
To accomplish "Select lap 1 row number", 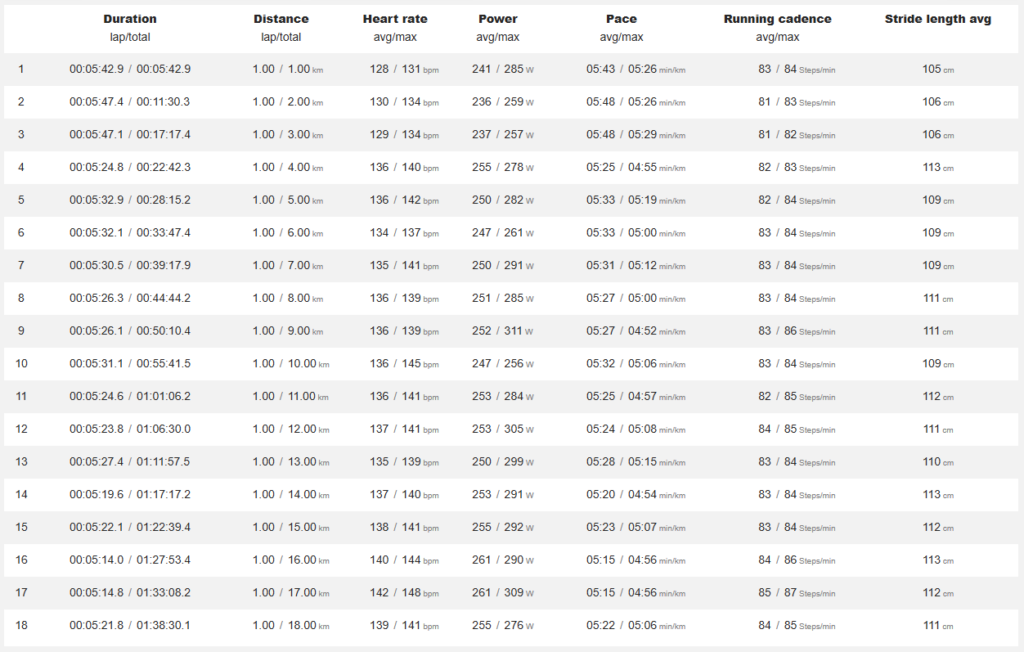I will pyautogui.click(x=21, y=69).
